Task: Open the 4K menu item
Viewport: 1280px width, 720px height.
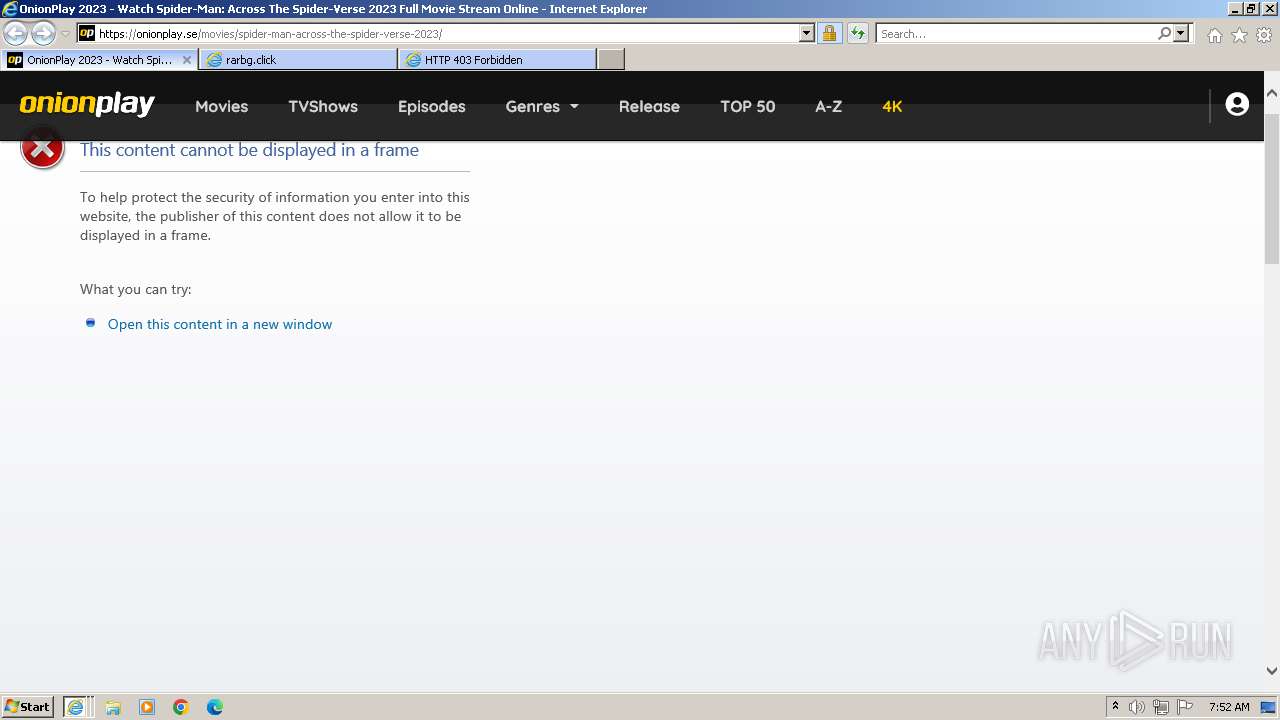Action: coord(892,106)
